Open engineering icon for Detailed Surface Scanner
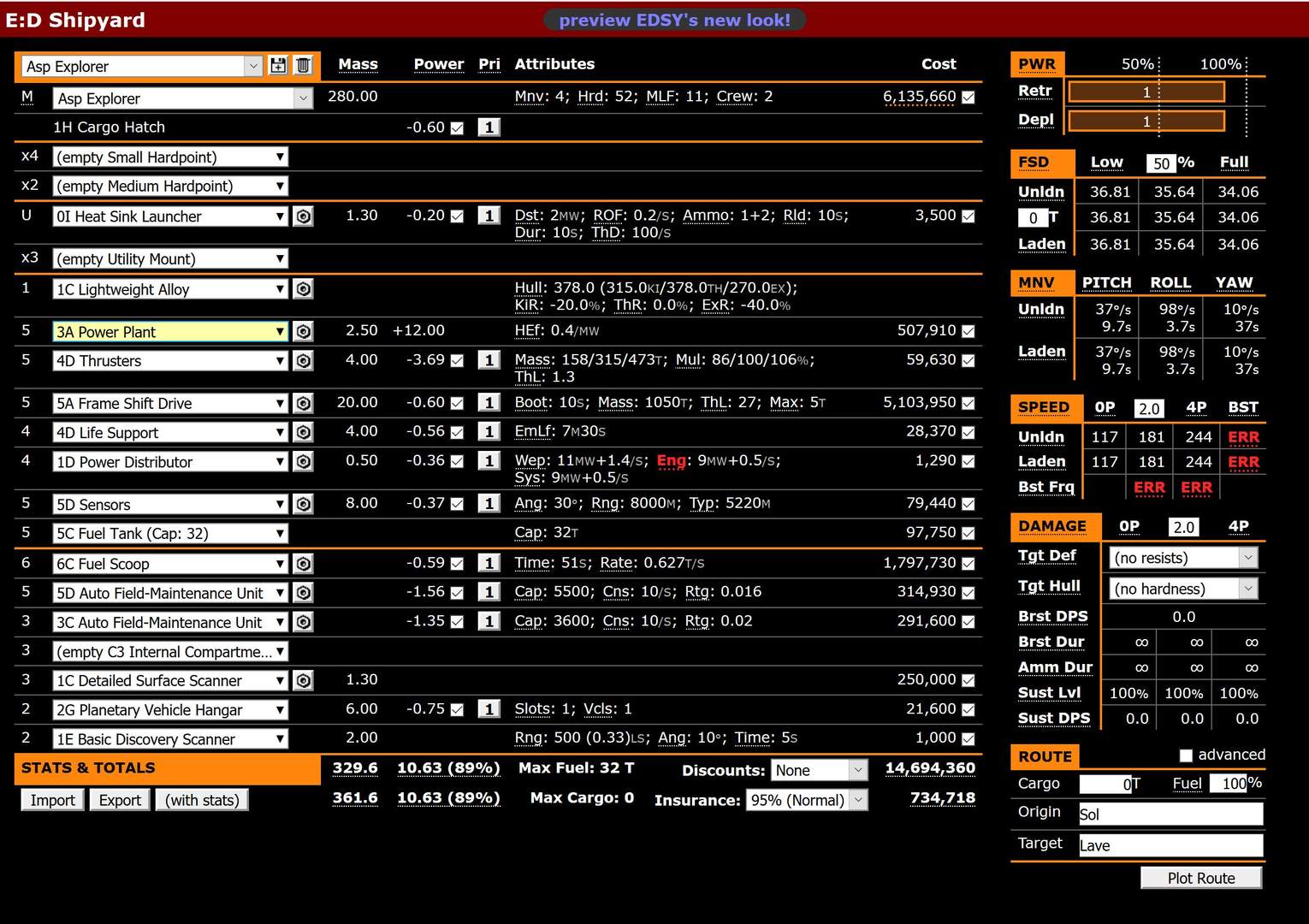 coord(303,681)
